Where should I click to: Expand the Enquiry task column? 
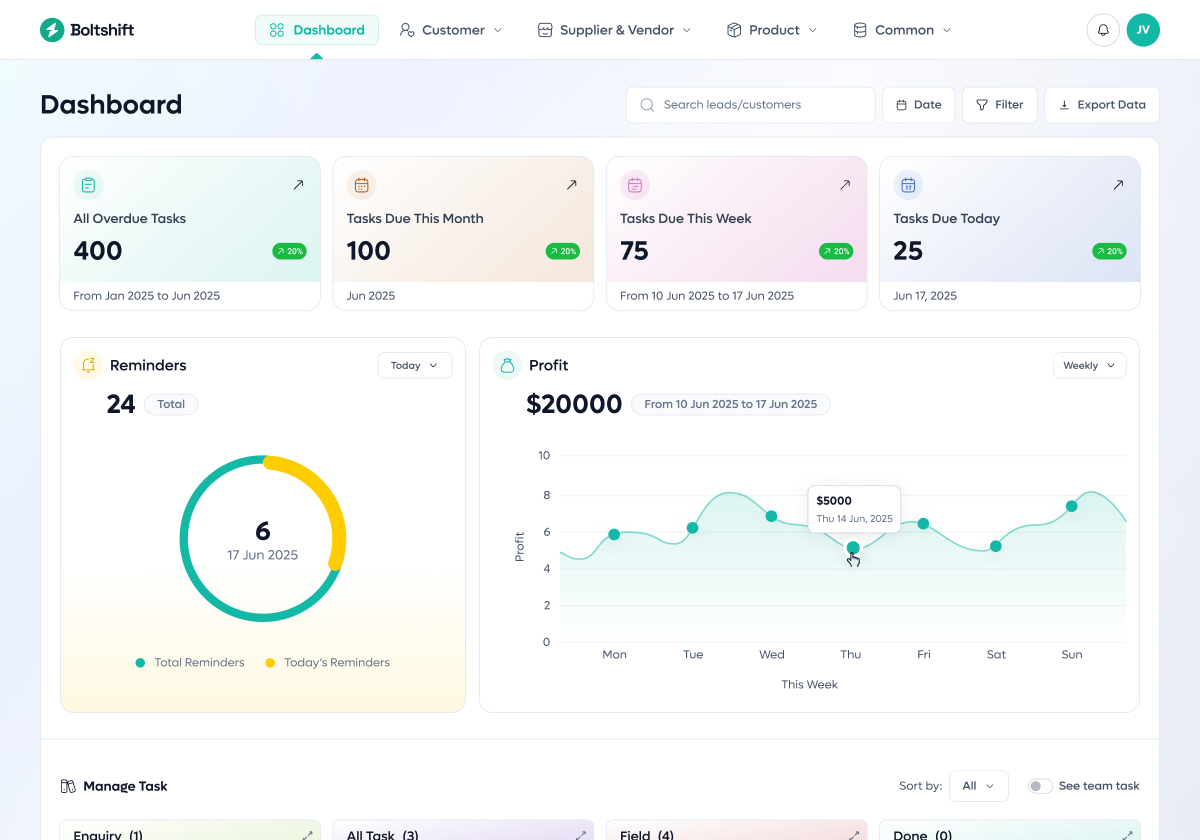pos(308,834)
